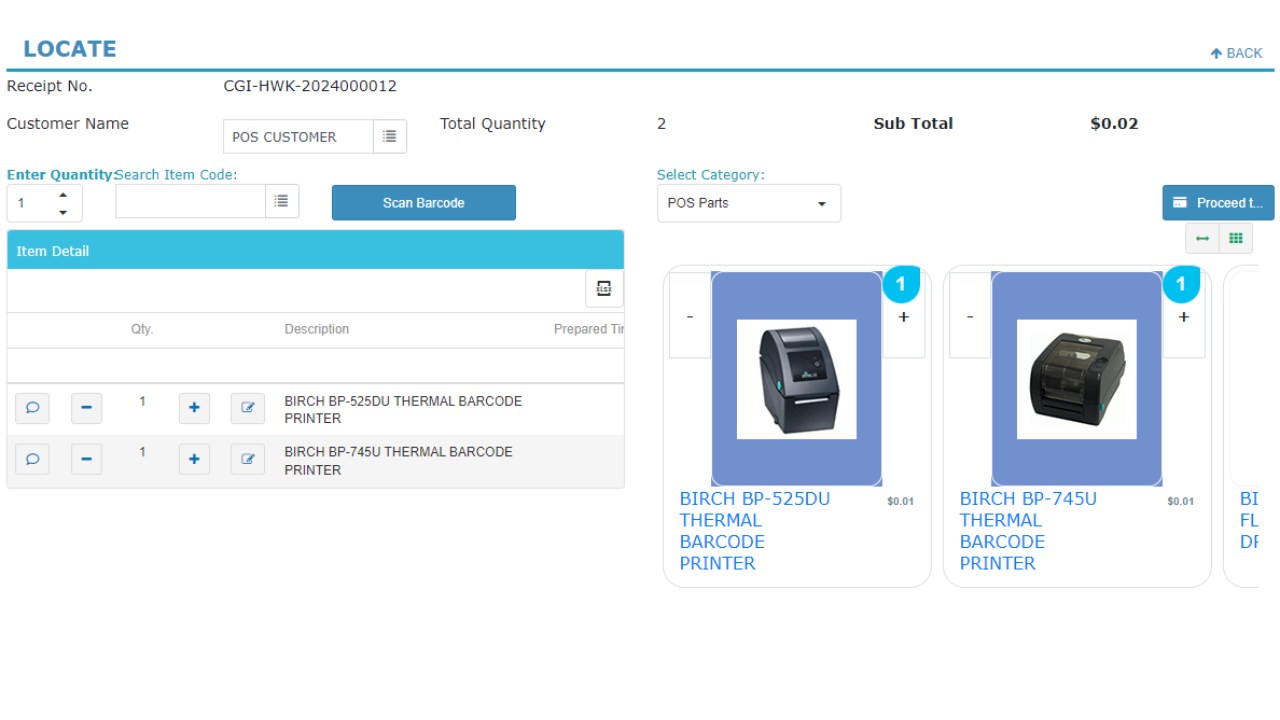The image size is (1280, 720).
Task: Increase Enter Quantity with up arrow
Action: 63,195
